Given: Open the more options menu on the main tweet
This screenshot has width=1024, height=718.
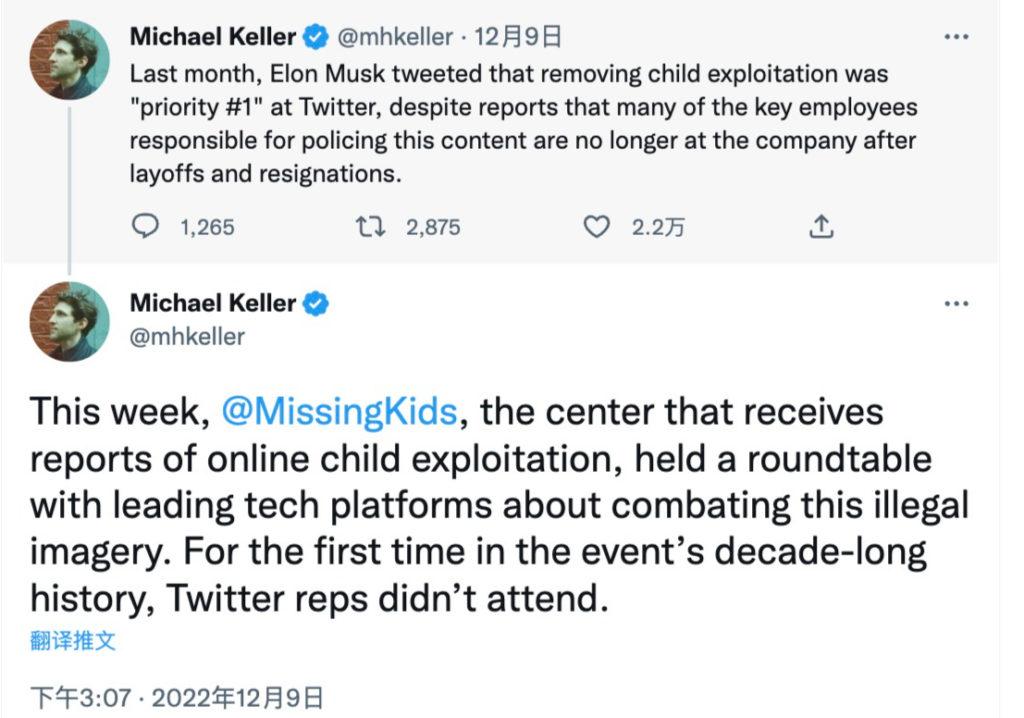Looking at the screenshot, I should pyautogui.click(x=956, y=304).
